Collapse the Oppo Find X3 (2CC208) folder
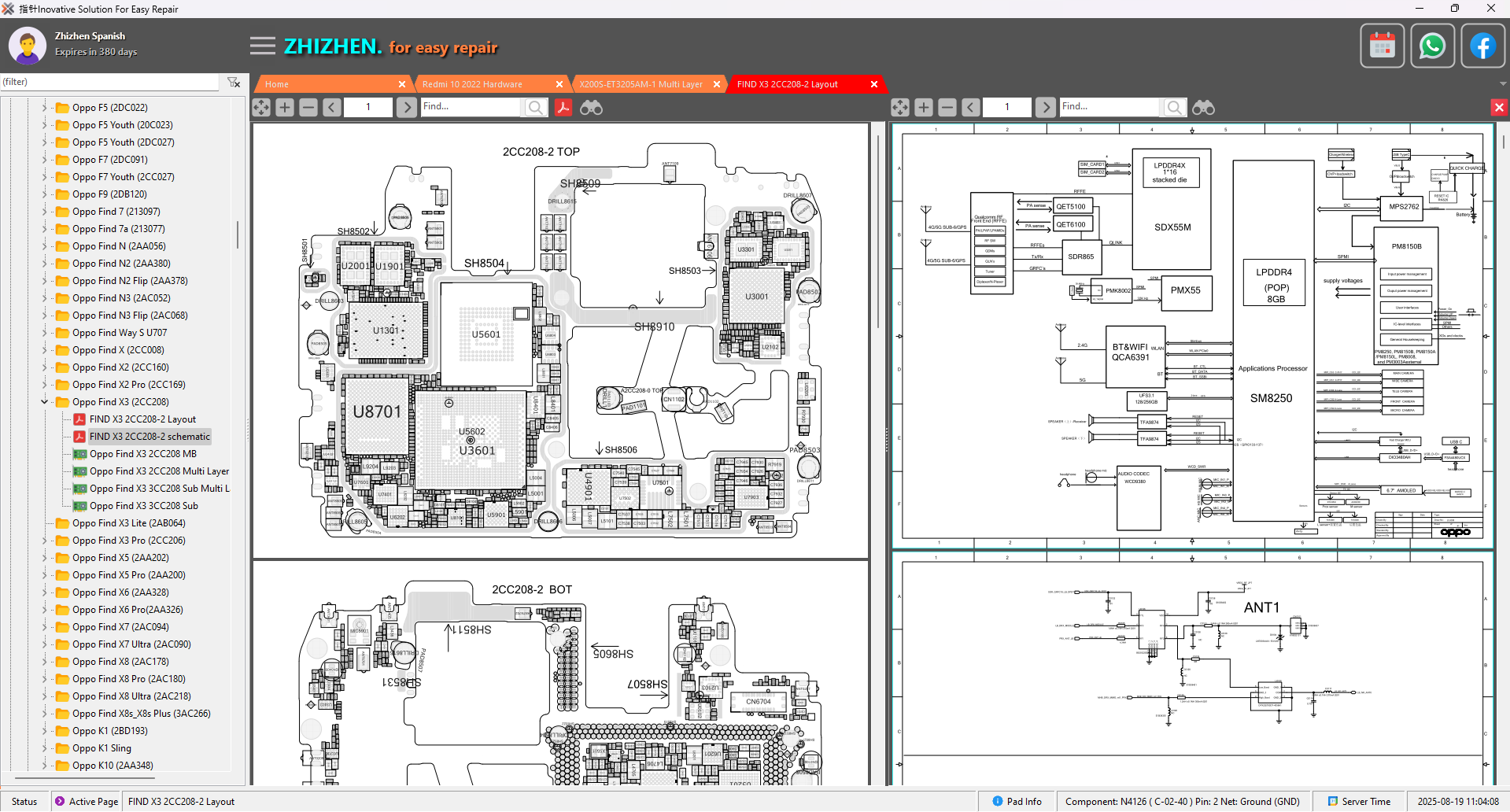1510x812 pixels. point(45,402)
